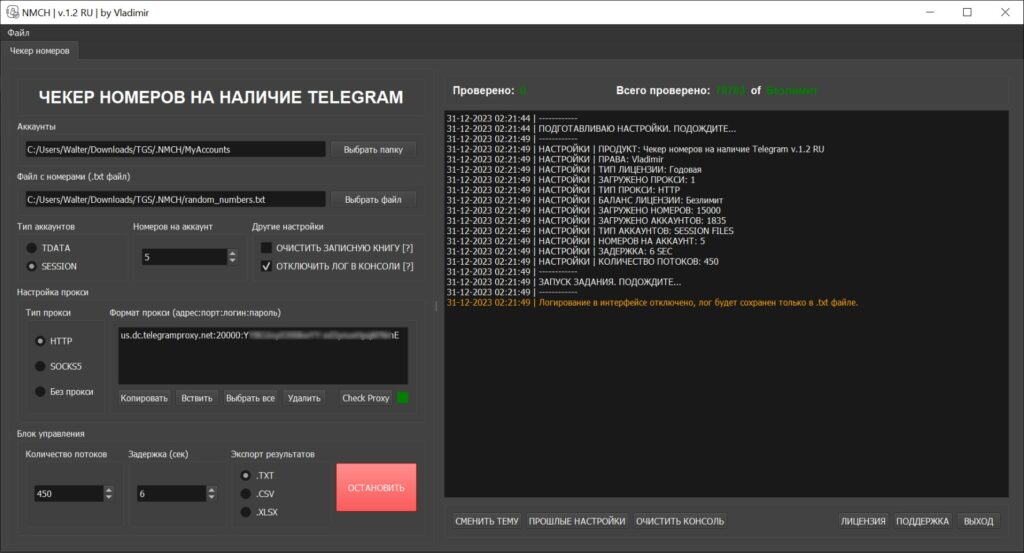1024x553 pixels.
Task: Click the Всего проверено counter label
Action: click(x=663, y=91)
